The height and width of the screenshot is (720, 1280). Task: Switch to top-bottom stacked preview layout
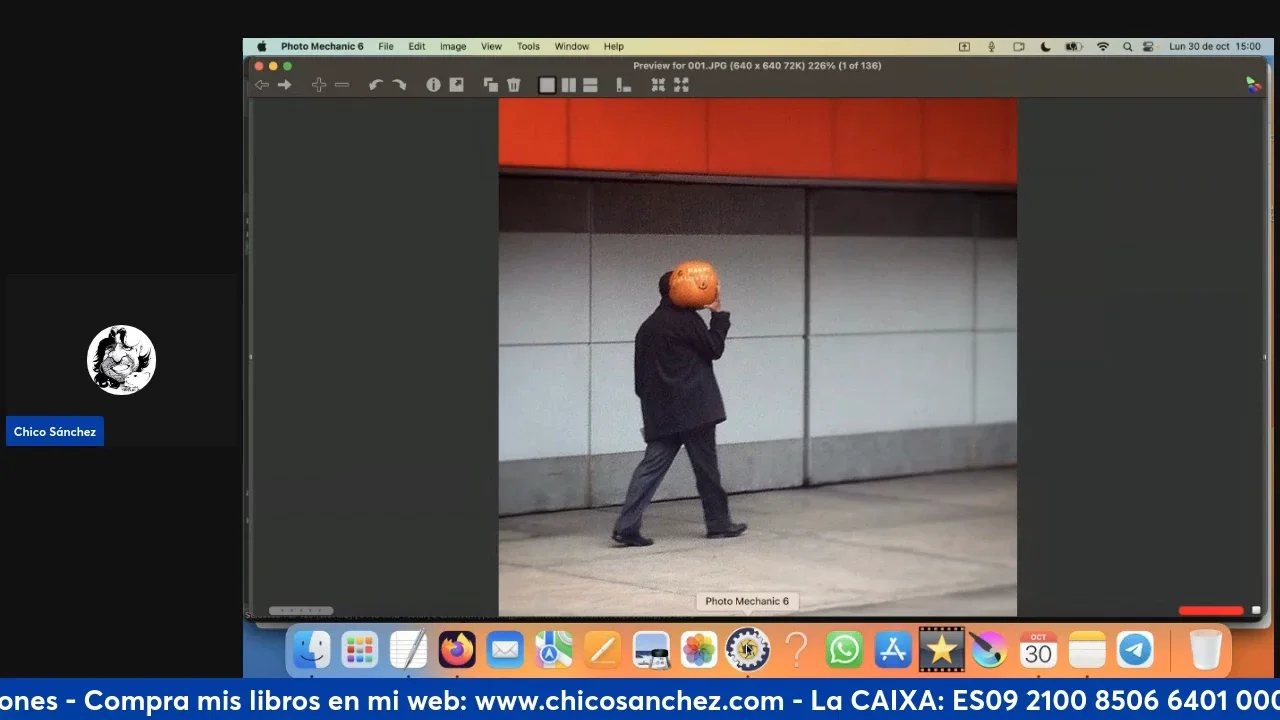coord(590,85)
